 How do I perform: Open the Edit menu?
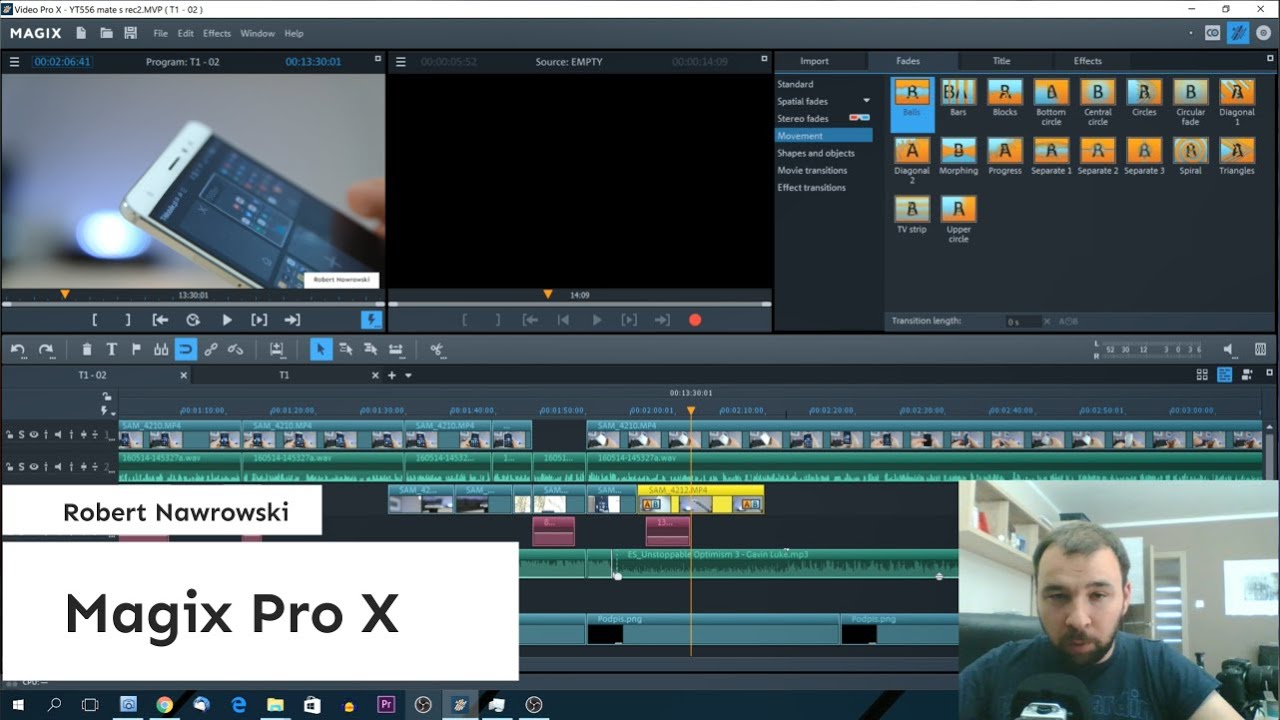click(186, 33)
